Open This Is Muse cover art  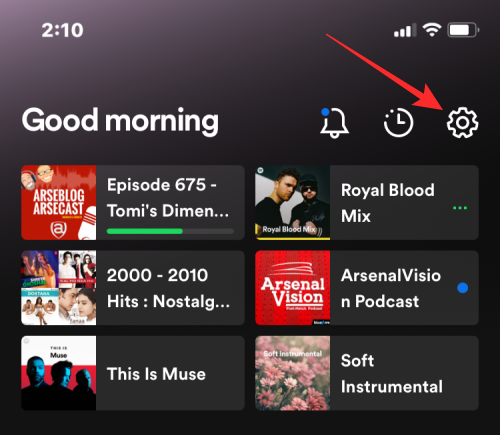(x=59, y=373)
